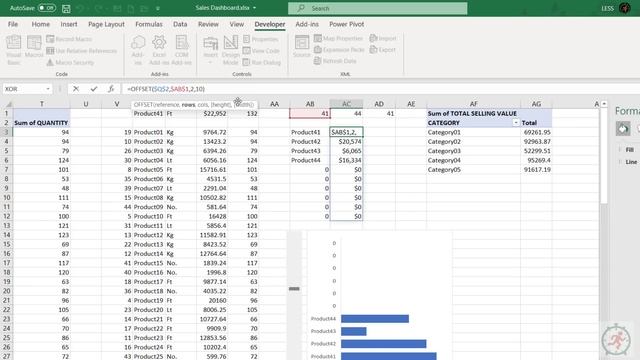Click the "Sum of QUANTITY" header cell
This screenshot has width=640, height=360.
(41, 122)
